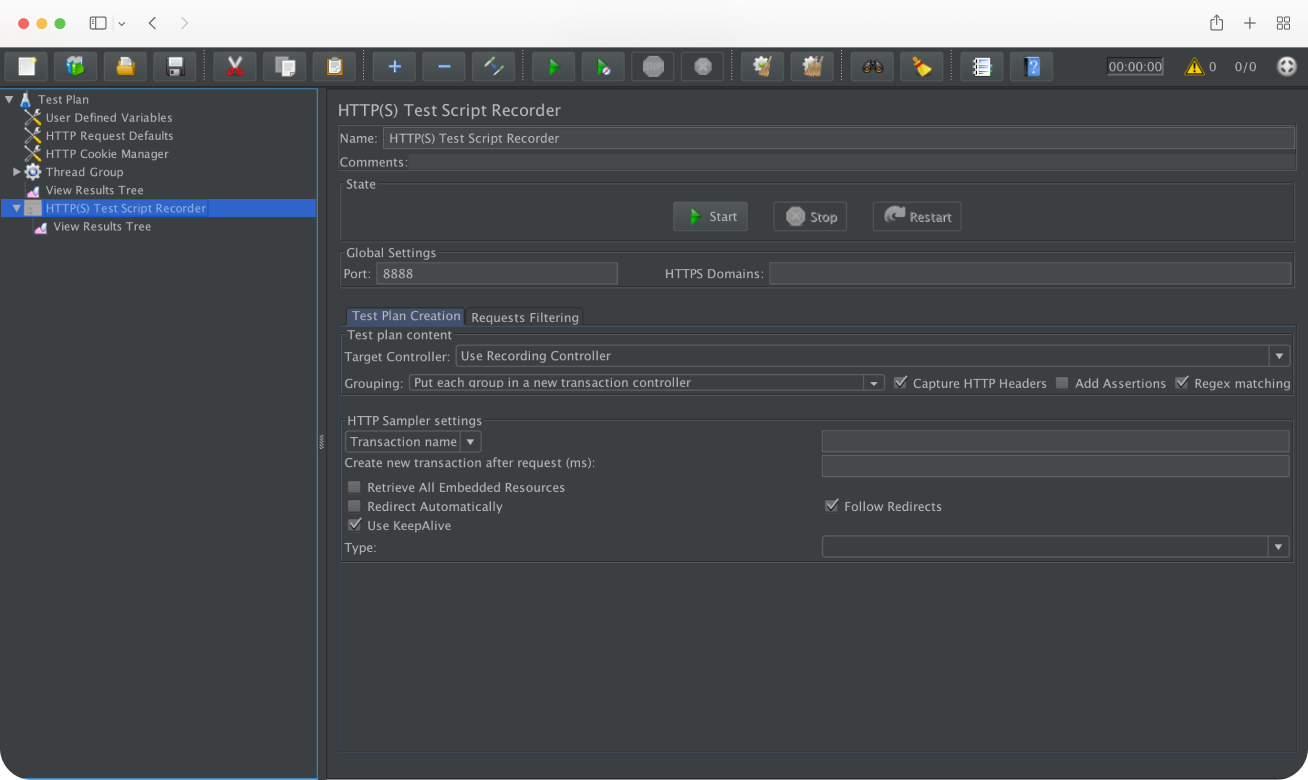Viewport: 1308px width, 780px height.
Task: Open the Grouping dropdown menu
Action: coord(874,383)
